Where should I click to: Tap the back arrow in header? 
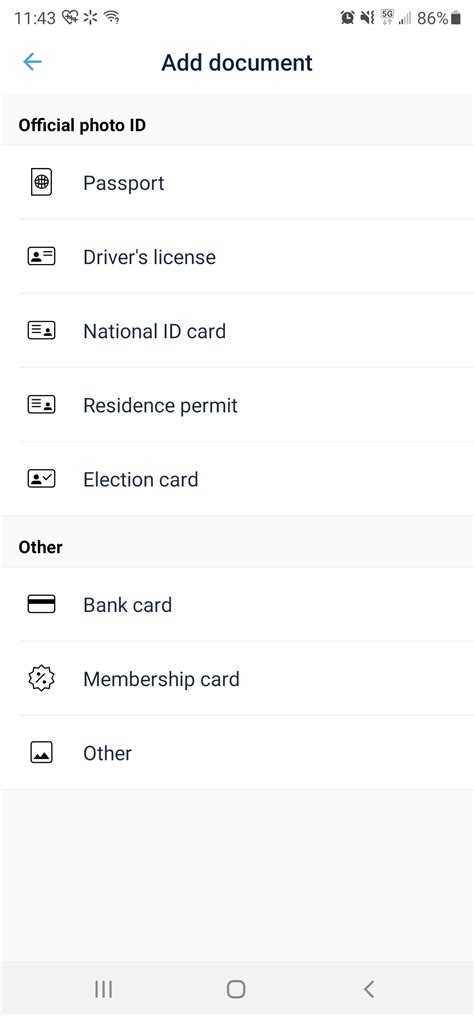click(32, 62)
